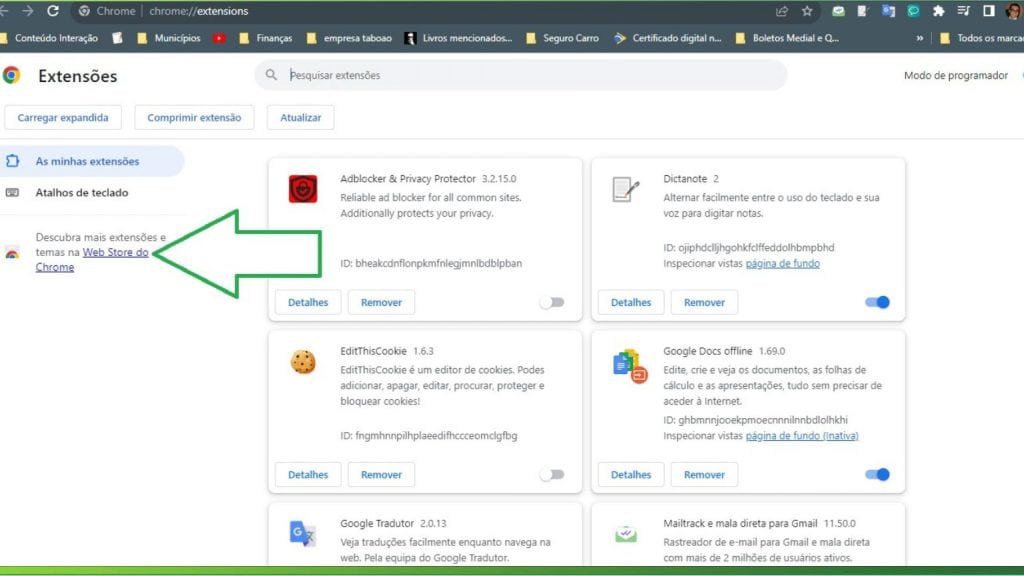Open the extensions puzzle piece menu
The image size is (1024, 576).
click(938, 10)
